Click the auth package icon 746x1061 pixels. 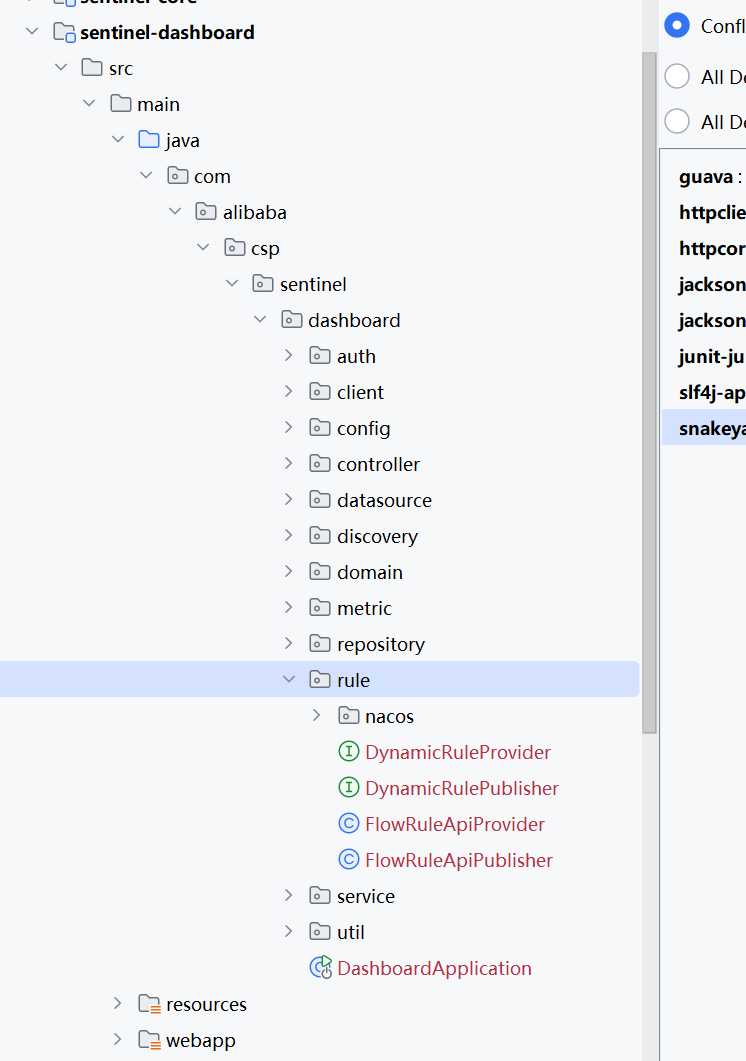pos(320,355)
